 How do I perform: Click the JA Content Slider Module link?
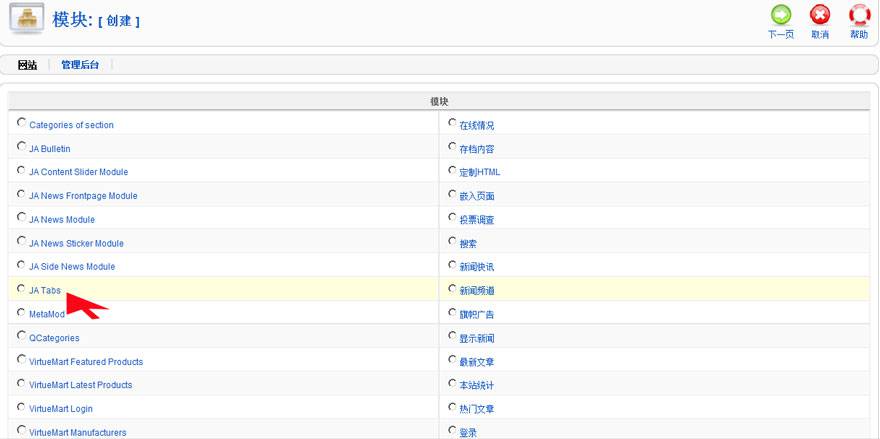[x=79, y=172]
